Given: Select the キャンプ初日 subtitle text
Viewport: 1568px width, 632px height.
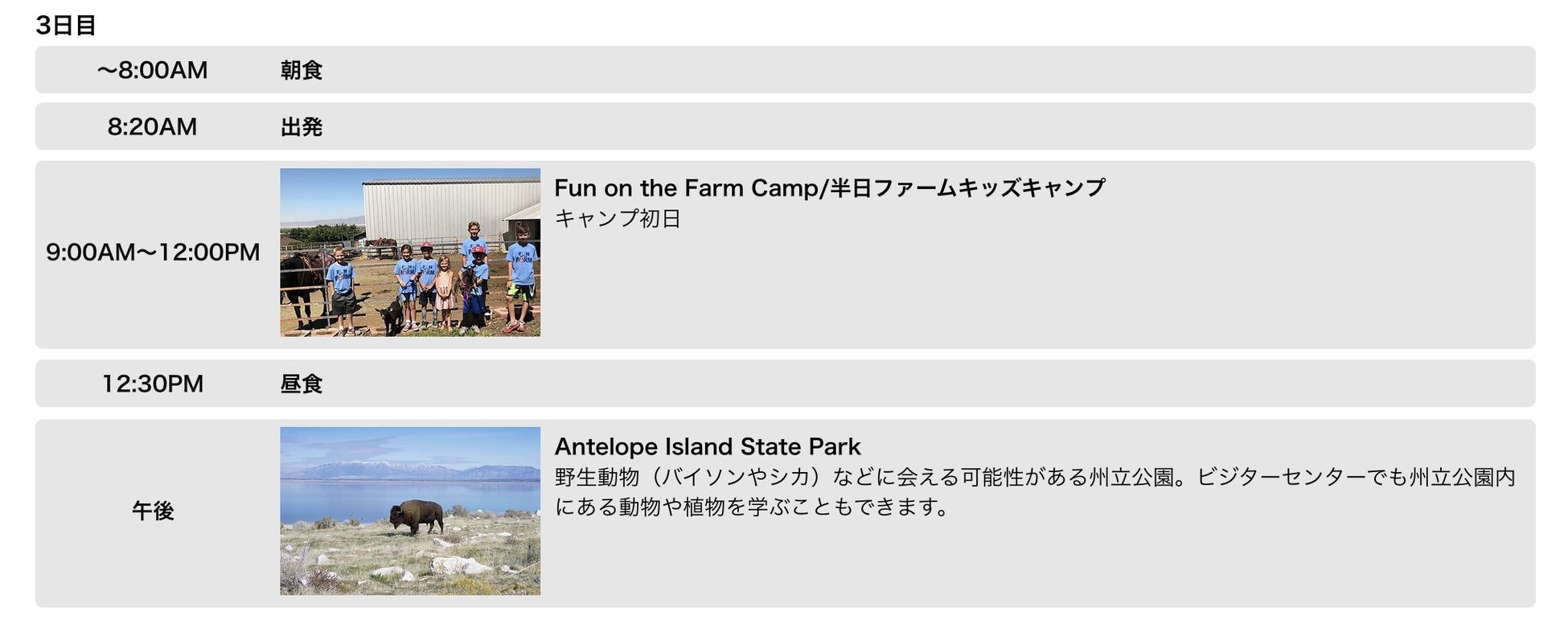Looking at the screenshot, I should pos(618,219).
